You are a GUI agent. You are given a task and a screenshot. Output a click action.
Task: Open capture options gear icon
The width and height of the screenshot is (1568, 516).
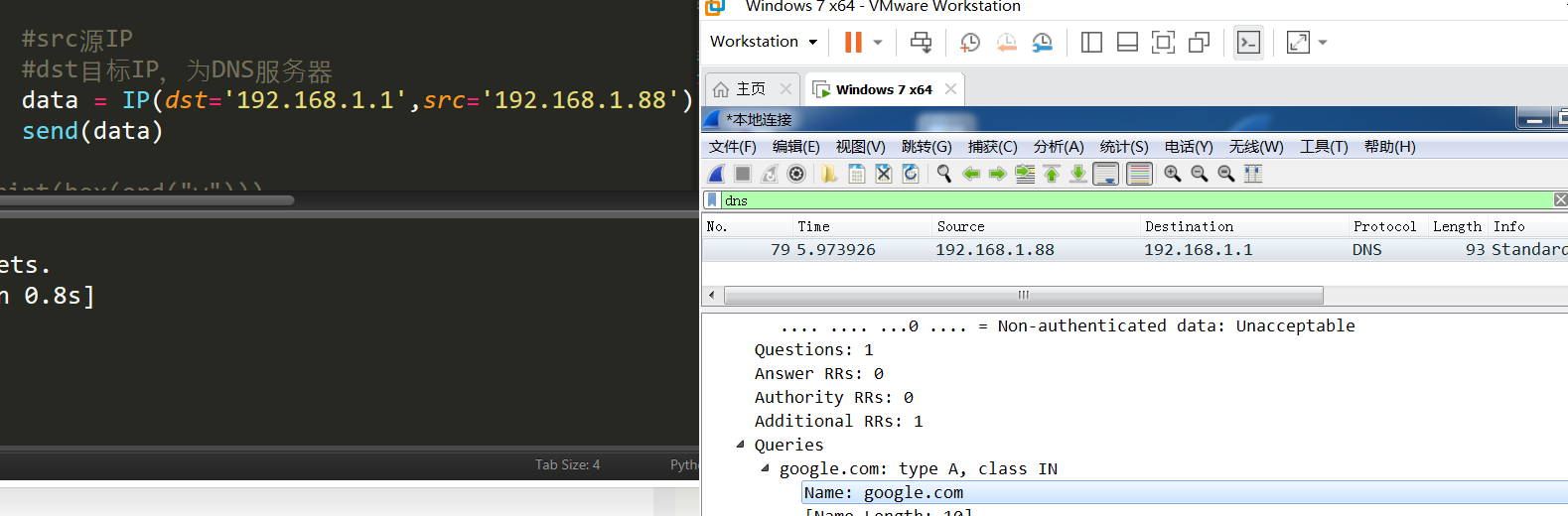pyautogui.click(x=796, y=174)
